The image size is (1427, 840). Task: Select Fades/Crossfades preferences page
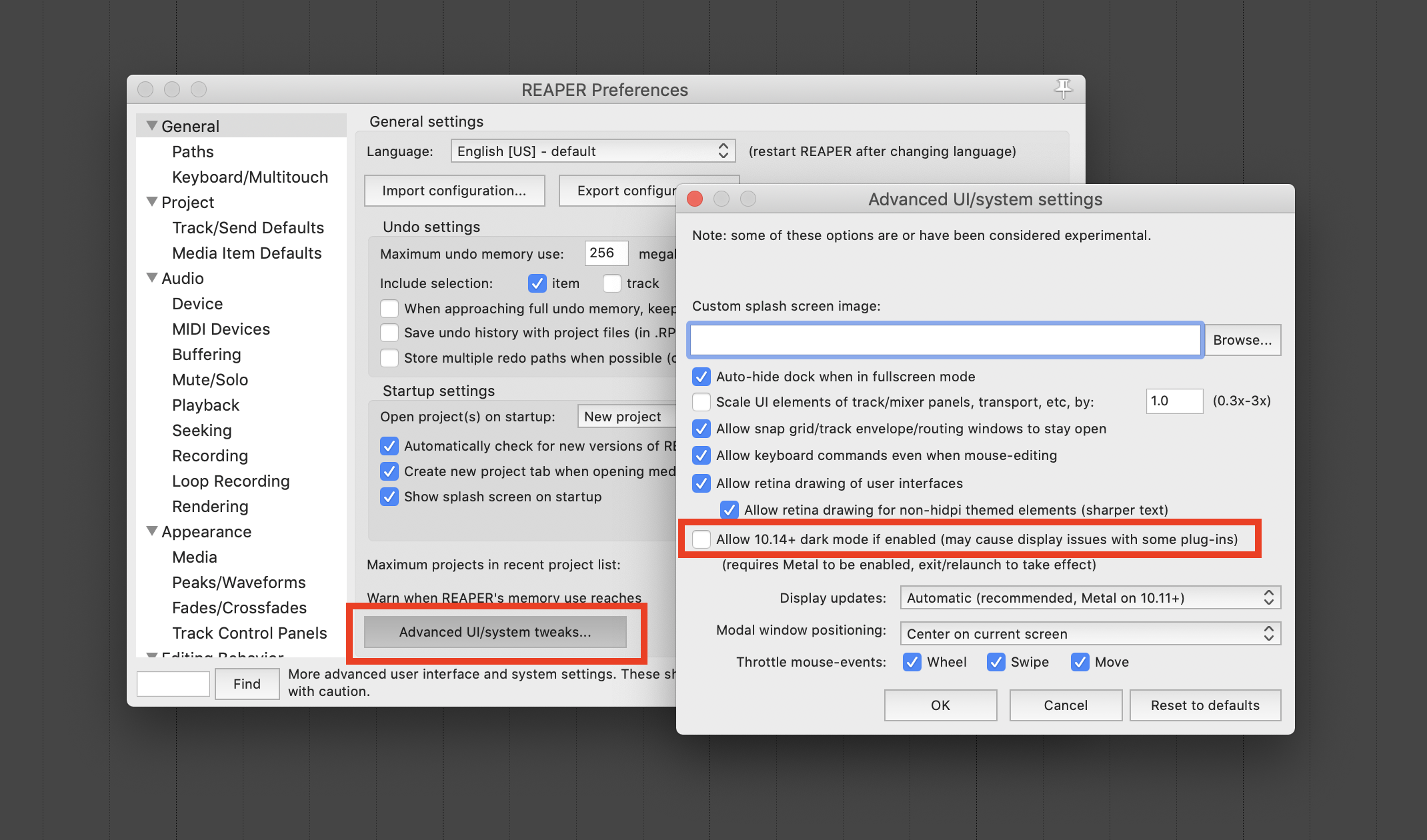[x=239, y=607]
